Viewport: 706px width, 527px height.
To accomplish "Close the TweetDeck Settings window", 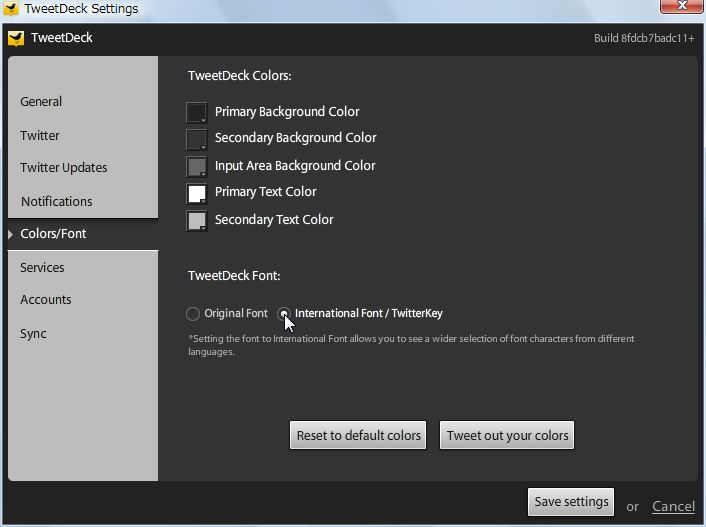I will (x=682, y=6).
